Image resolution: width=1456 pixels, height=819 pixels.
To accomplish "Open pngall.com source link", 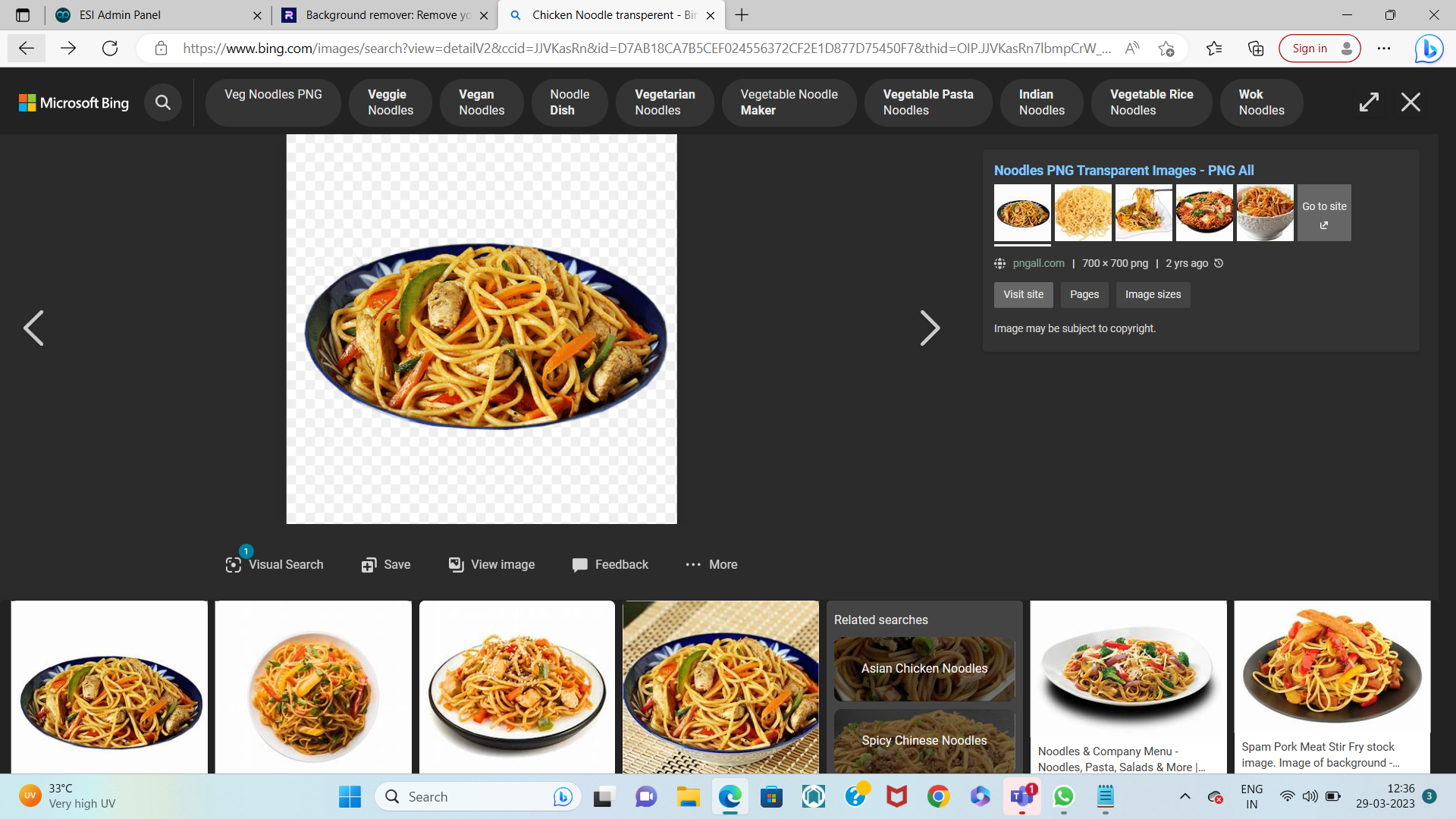I will (1038, 263).
